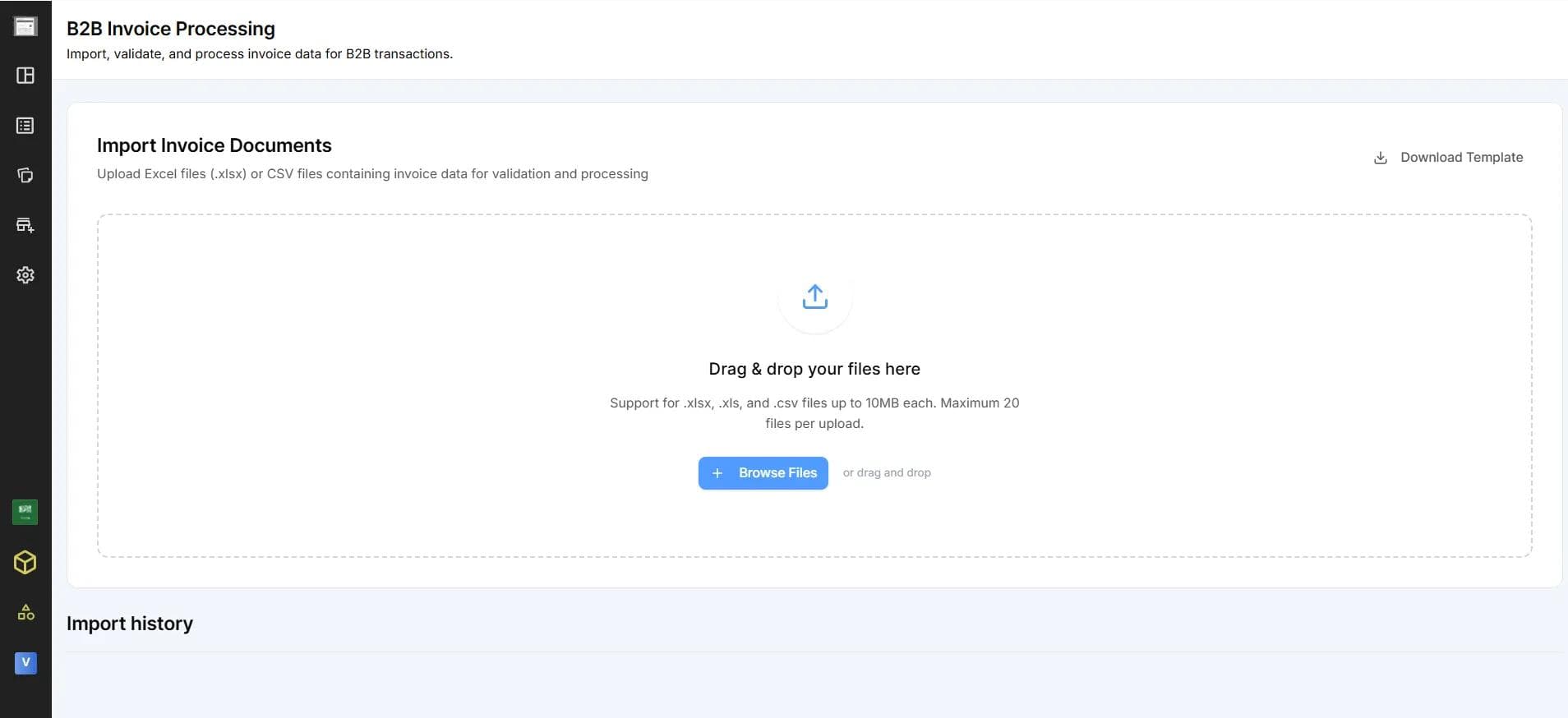Click the upload arrow icon in drop zone
Image resolution: width=1568 pixels, height=718 pixels.
814,297
